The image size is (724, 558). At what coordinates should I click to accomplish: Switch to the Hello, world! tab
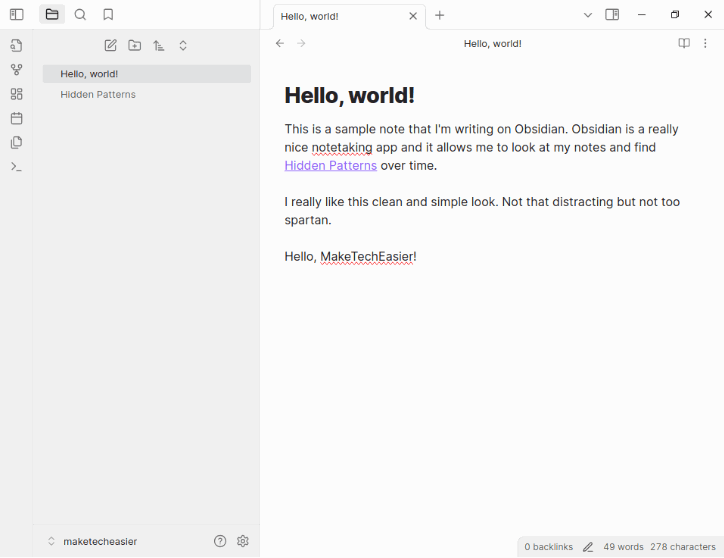349,17
